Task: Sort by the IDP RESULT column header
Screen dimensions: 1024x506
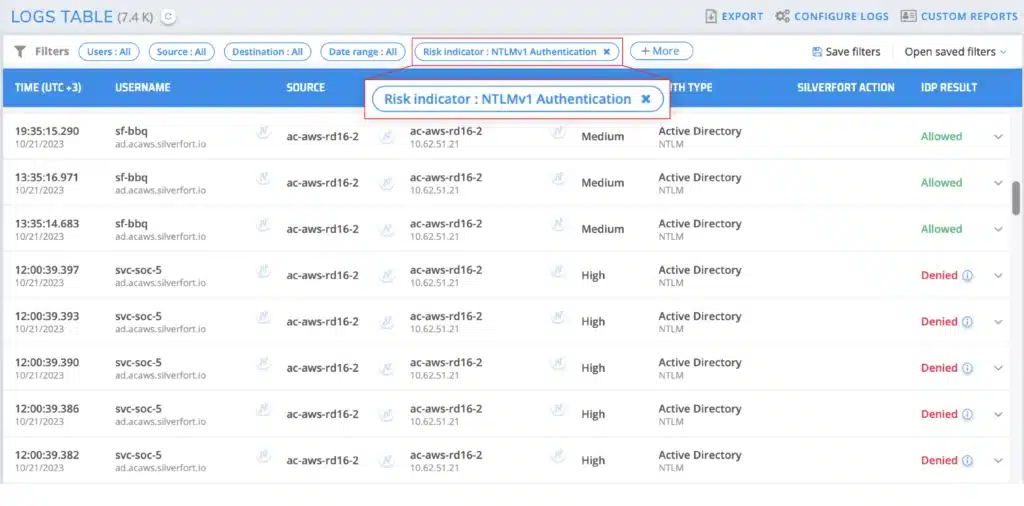Action: (x=949, y=87)
